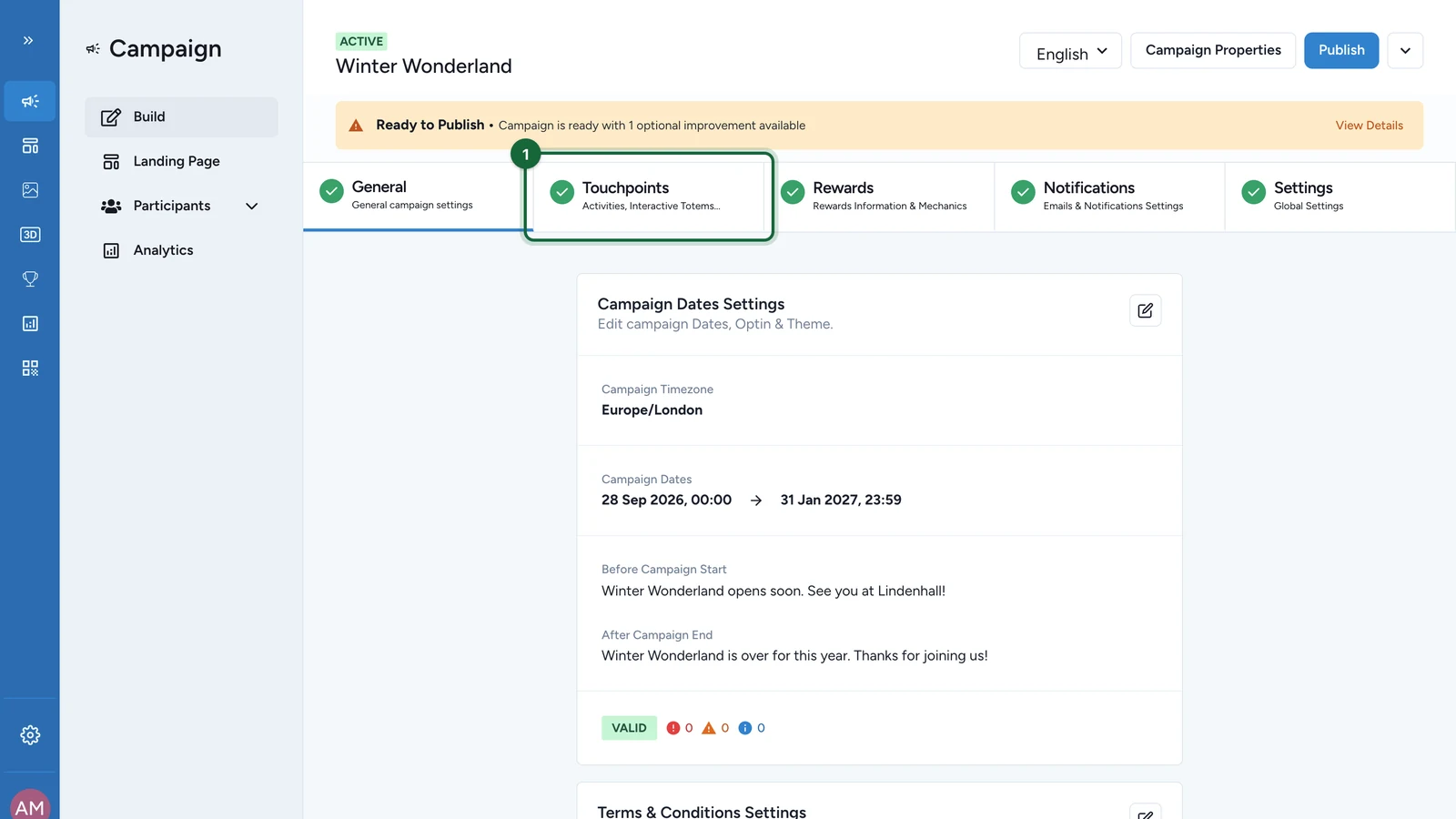Viewport: 1456px width, 819px height.
Task: Open the dropdown arrow beside Publish
Action: click(x=1405, y=51)
